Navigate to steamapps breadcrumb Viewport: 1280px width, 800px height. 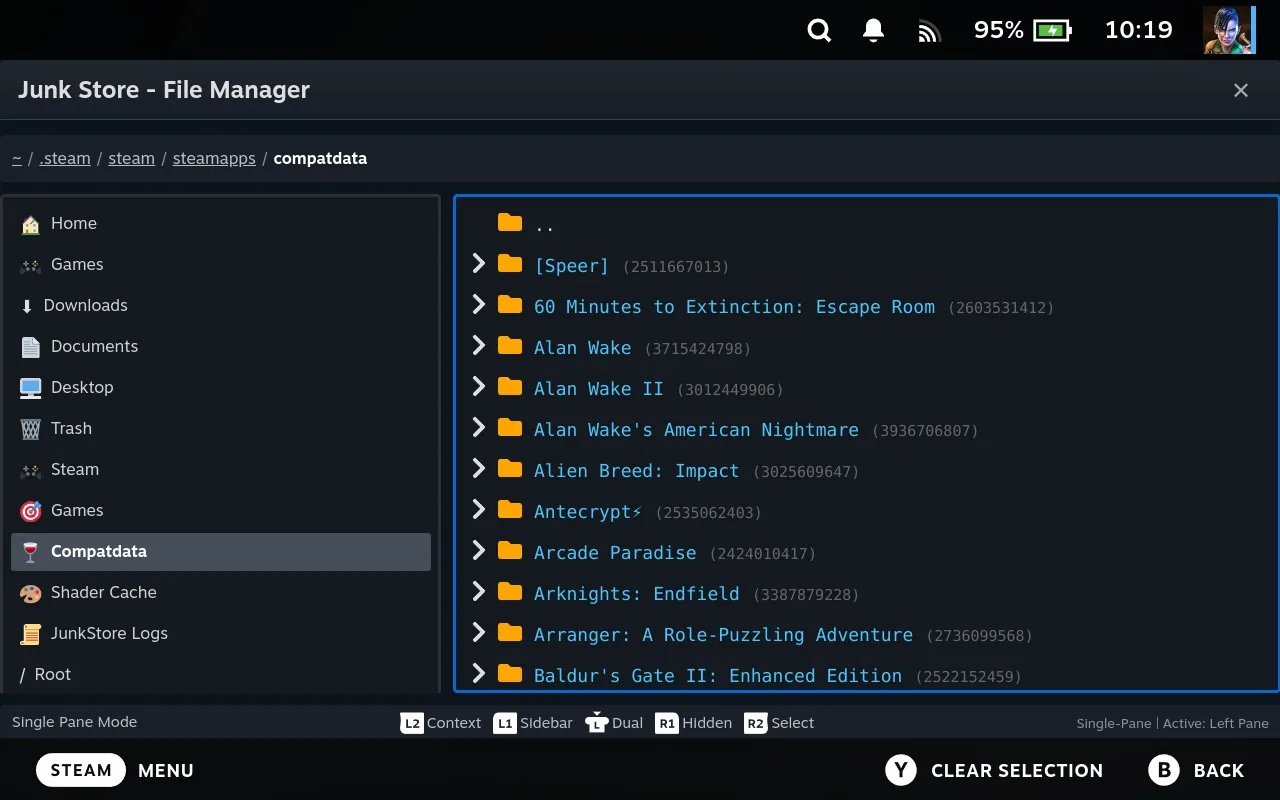point(214,158)
